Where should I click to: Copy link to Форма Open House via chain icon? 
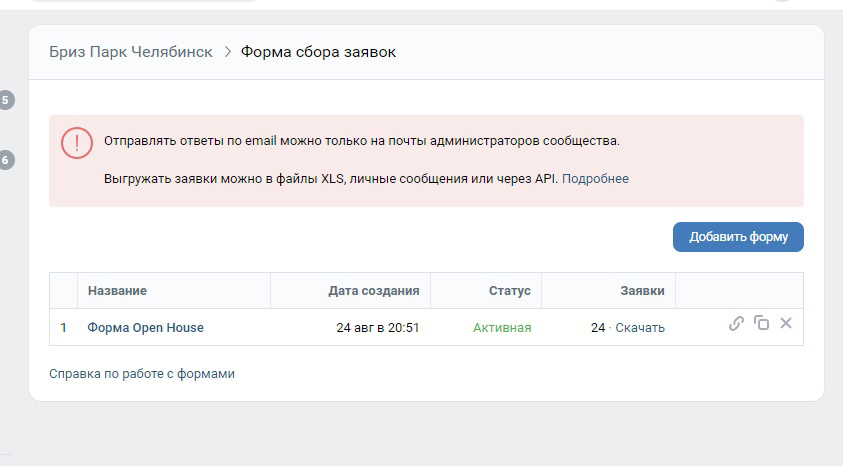[x=736, y=323]
